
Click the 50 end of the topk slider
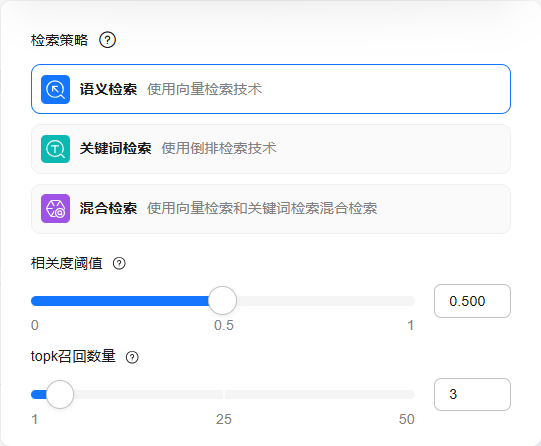[411, 394]
